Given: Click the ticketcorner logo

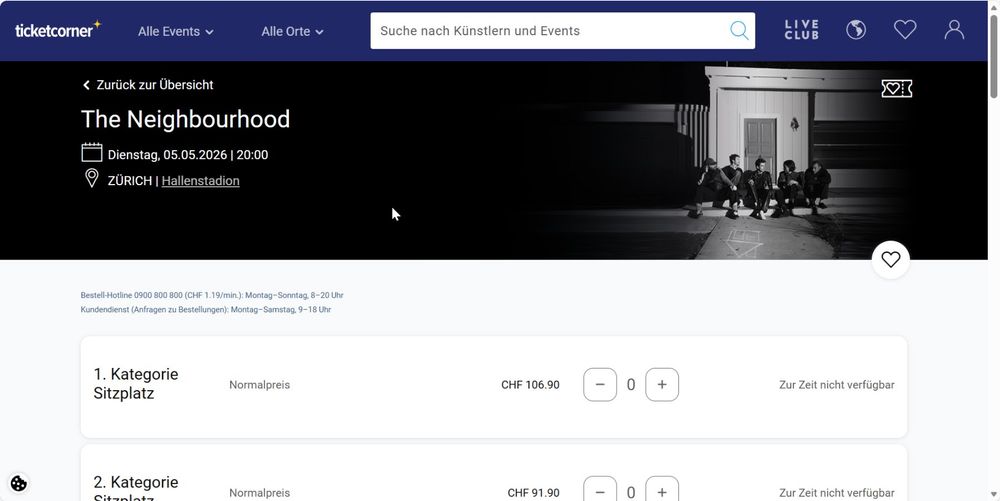Looking at the screenshot, I should coord(58,30).
